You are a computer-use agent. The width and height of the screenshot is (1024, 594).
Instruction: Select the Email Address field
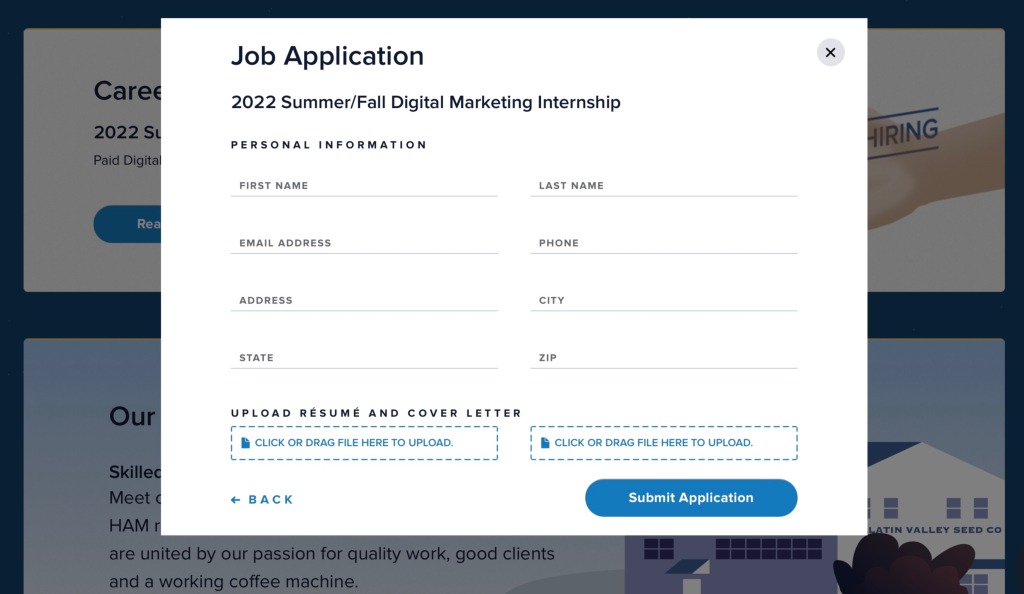[x=364, y=243]
